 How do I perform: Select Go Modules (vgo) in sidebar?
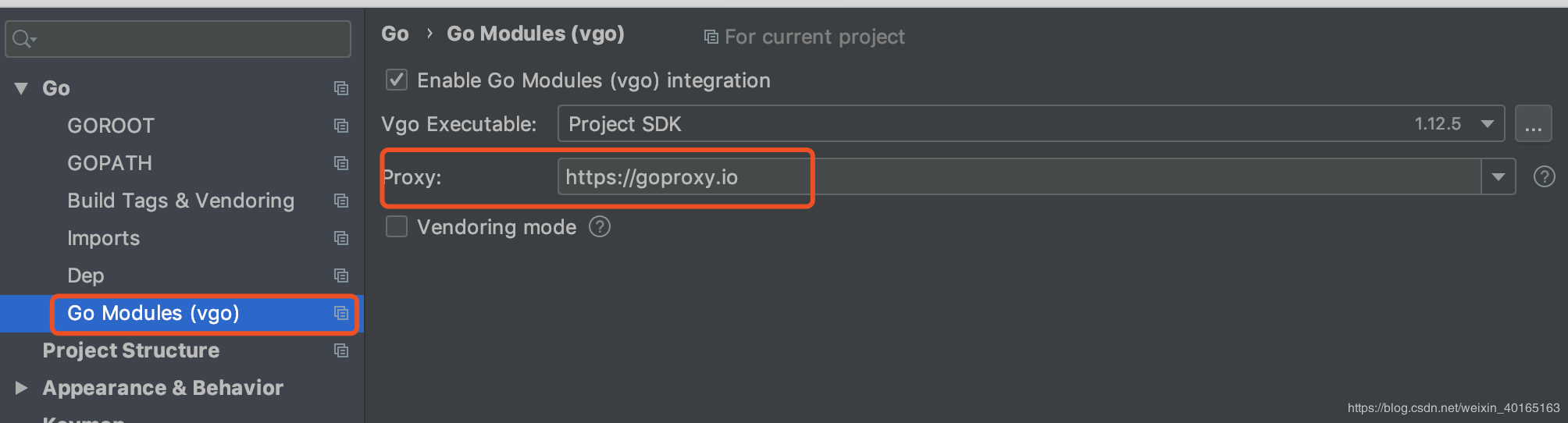pos(153,313)
